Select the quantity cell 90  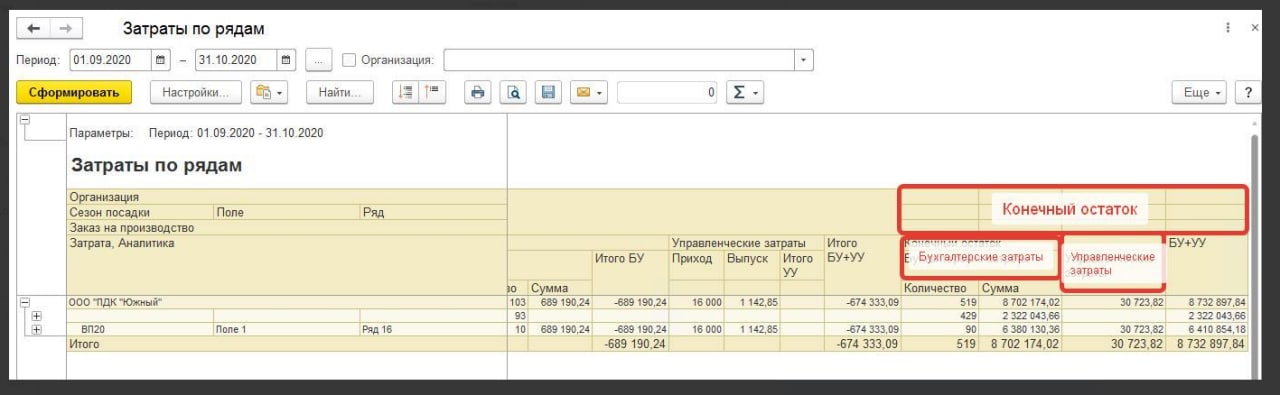(939, 329)
